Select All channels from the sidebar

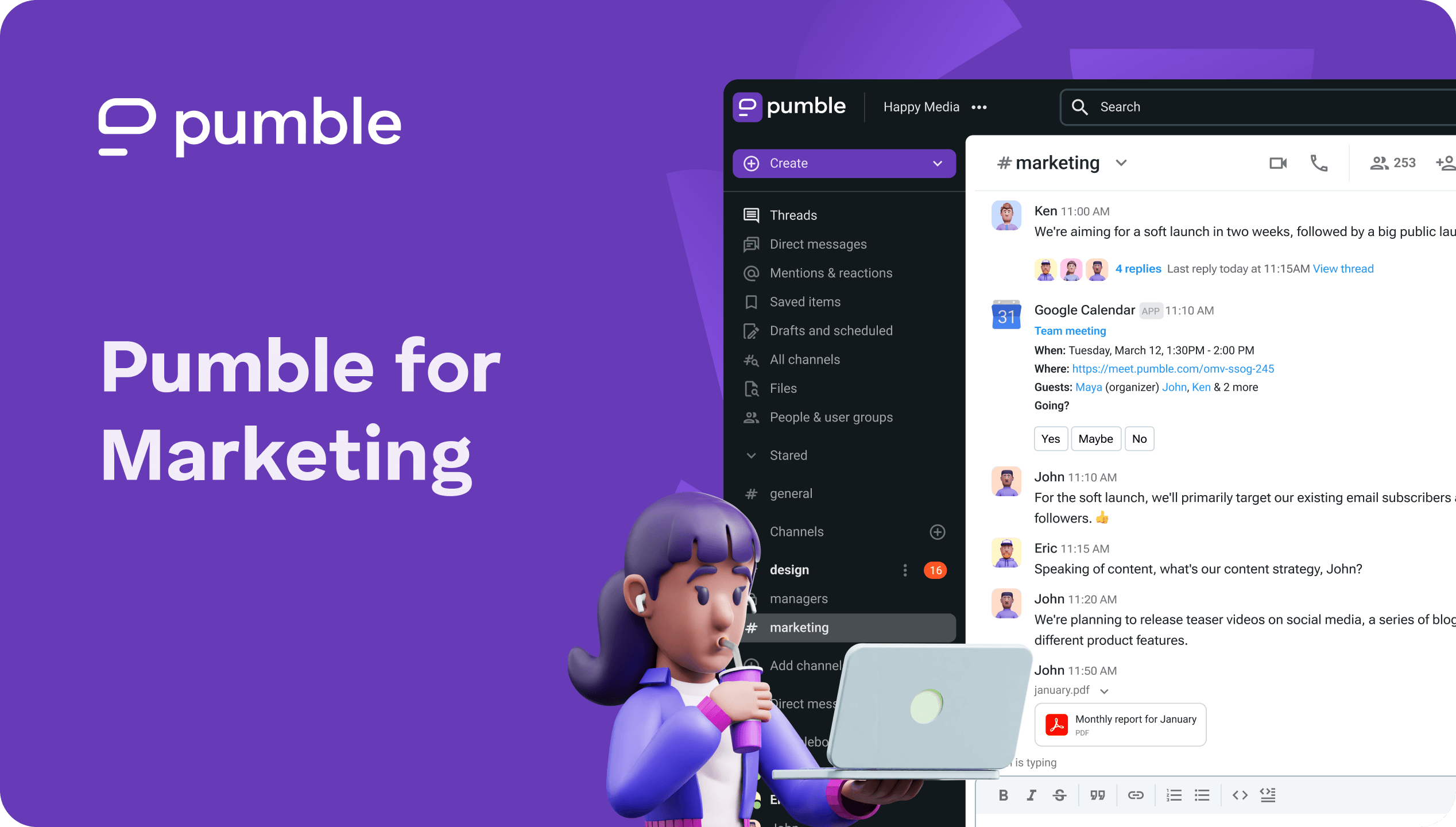(x=805, y=359)
